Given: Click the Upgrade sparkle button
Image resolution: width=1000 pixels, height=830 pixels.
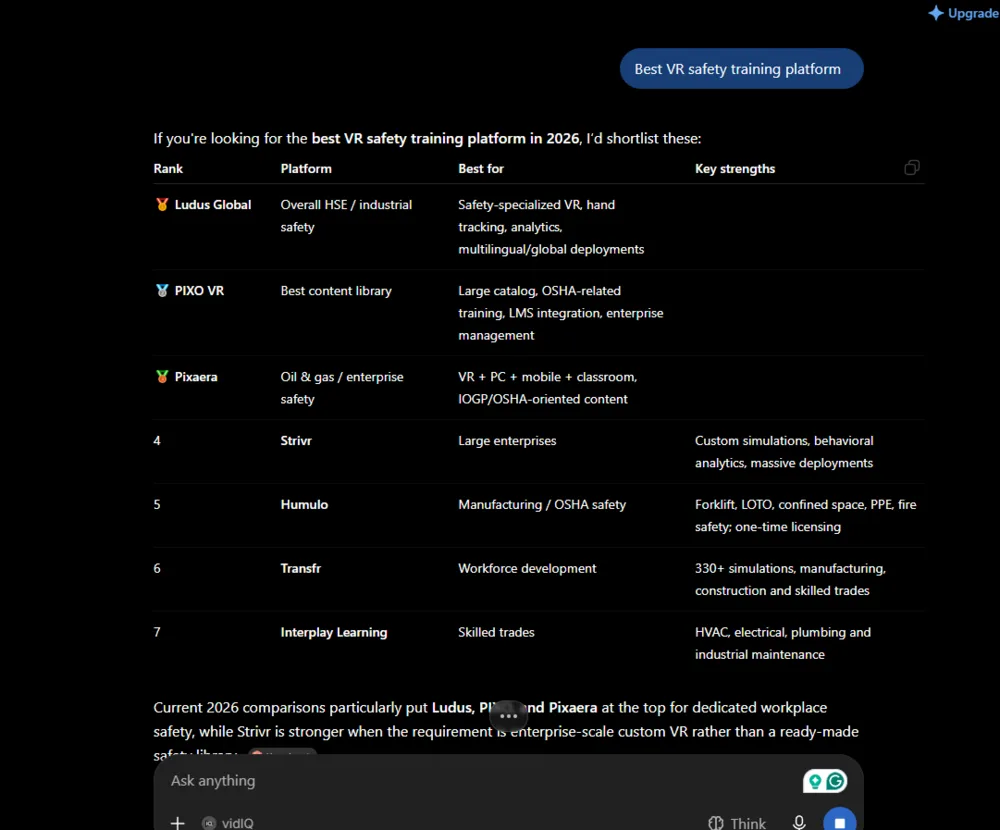Looking at the screenshot, I should coord(963,13).
